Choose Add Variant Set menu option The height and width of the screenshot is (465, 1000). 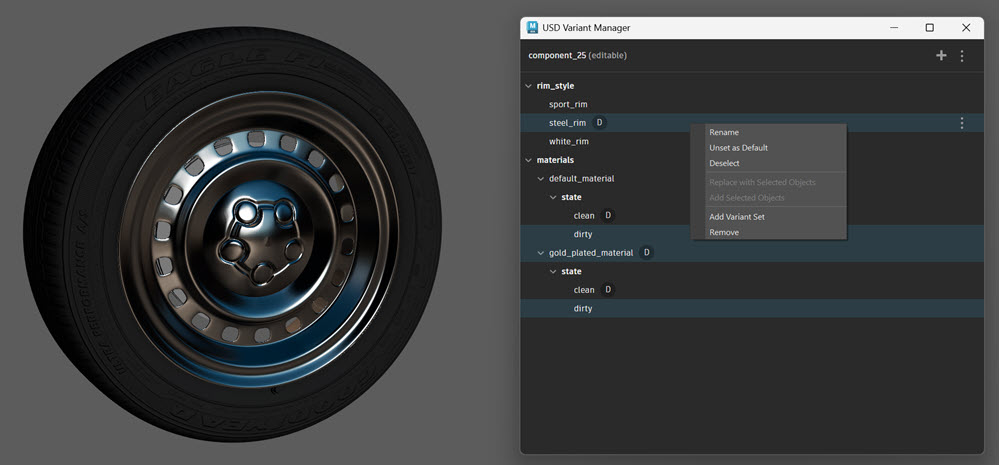(736, 217)
